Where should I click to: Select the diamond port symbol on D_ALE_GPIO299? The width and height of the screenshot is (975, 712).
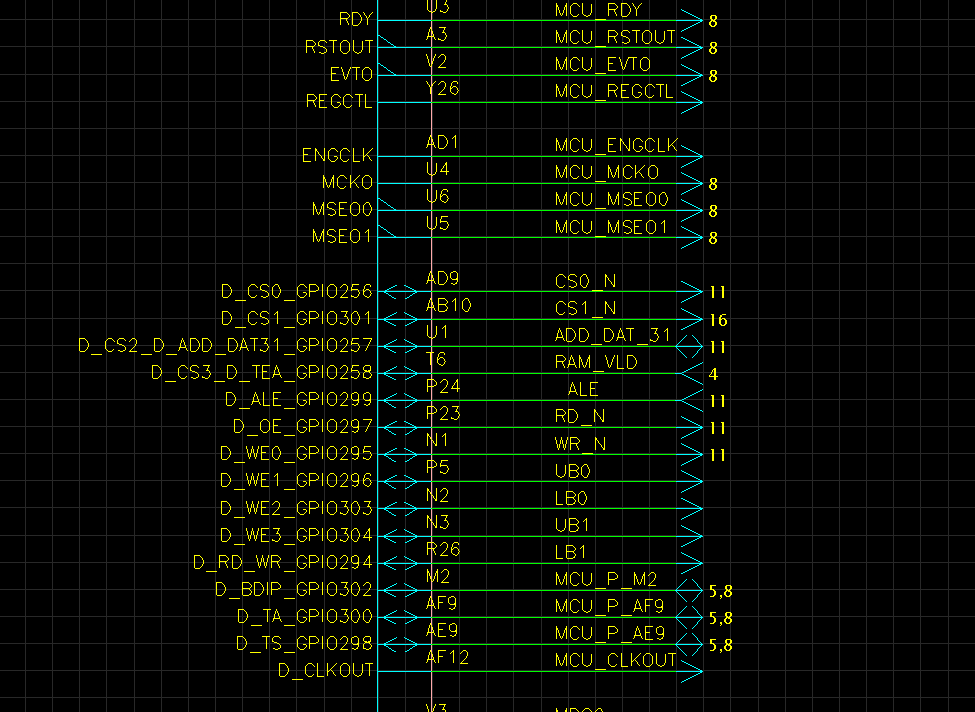click(x=398, y=399)
